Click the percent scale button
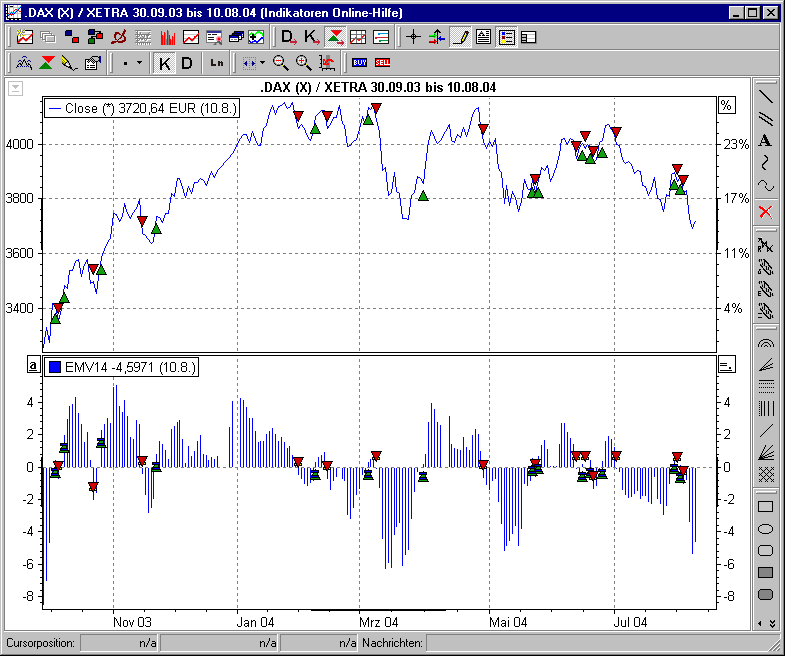The width and height of the screenshot is (785, 656). click(726, 105)
